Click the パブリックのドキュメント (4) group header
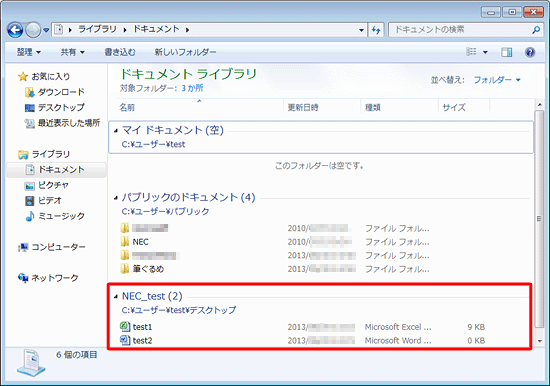The height and width of the screenshot is (386, 550). [188, 198]
